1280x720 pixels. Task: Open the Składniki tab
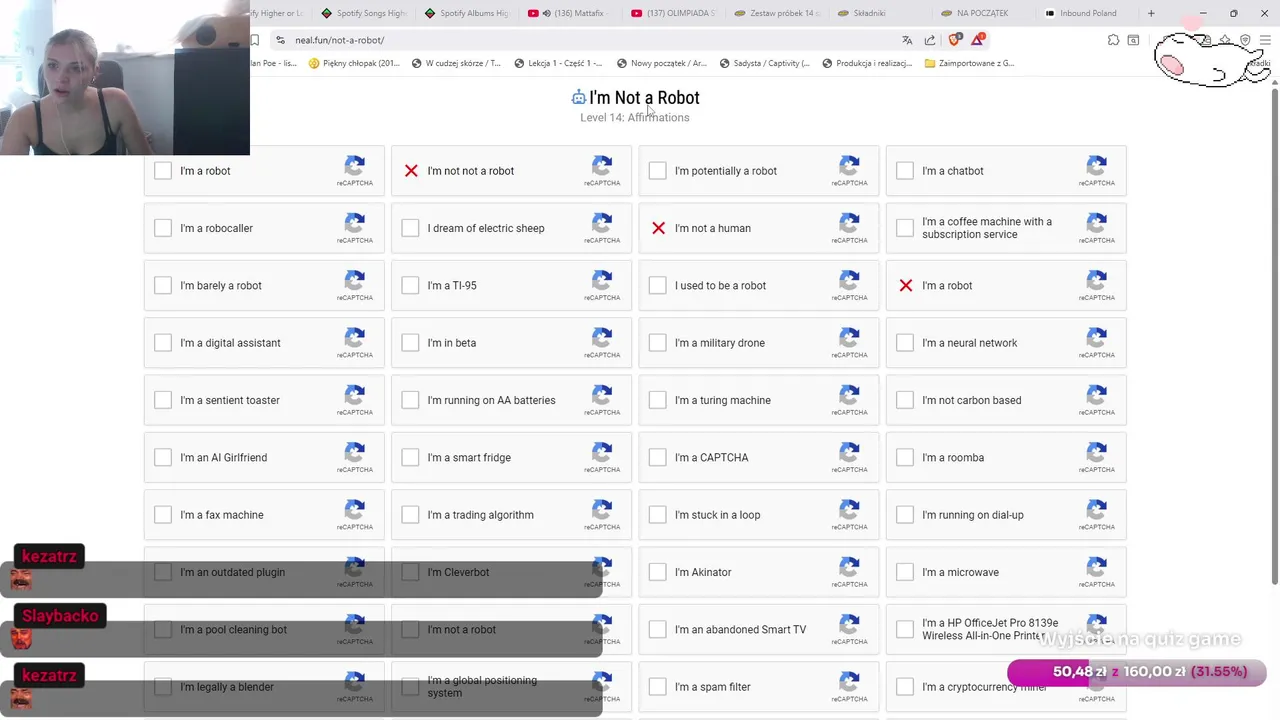coord(880,13)
